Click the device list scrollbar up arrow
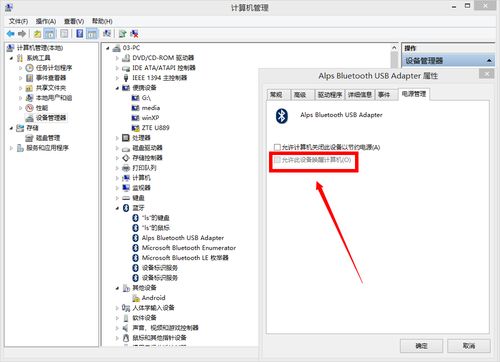Image resolution: width=500 pixels, height=362 pixels. tap(394, 48)
